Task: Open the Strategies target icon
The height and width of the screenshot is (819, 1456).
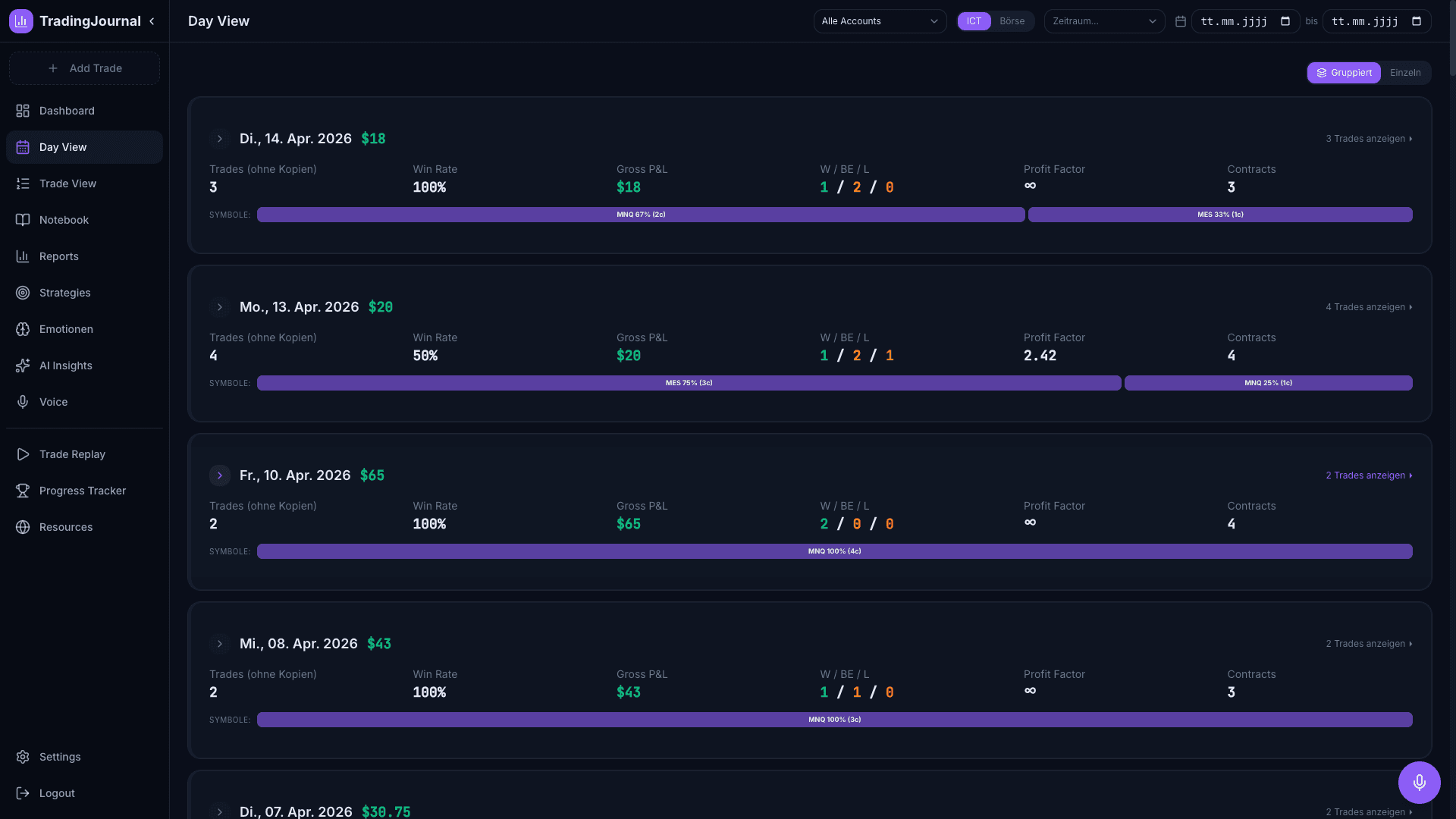Action: tap(23, 293)
